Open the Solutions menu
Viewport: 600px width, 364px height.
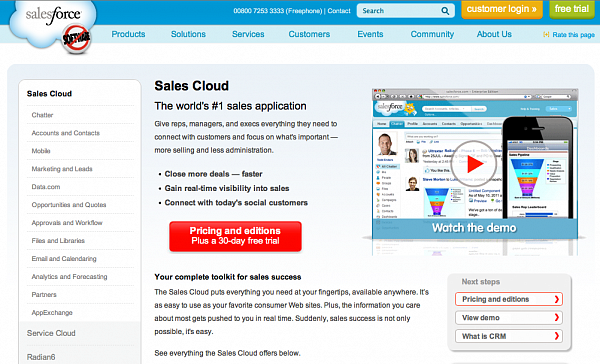coord(188,34)
